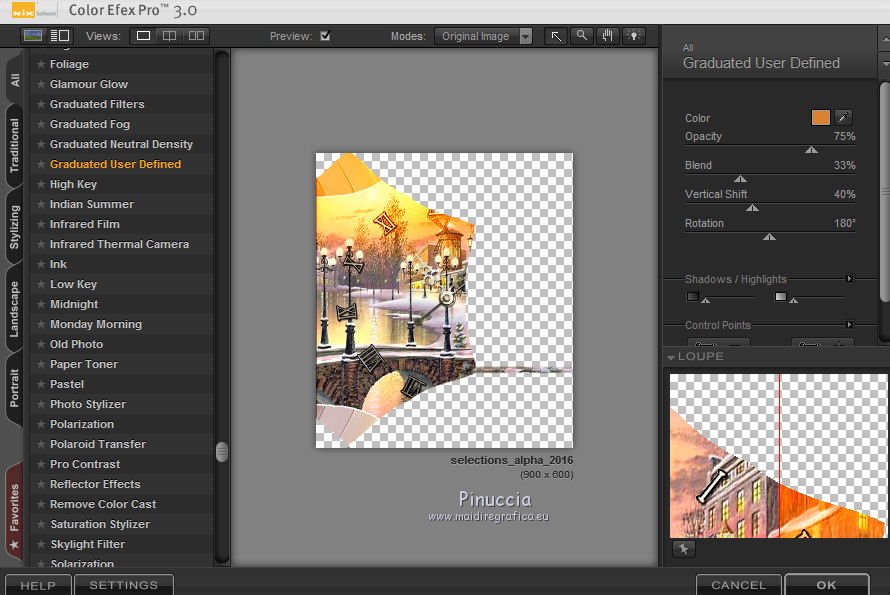Uncheck the Preview checkbox
The image size is (890, 595).
tap(325, 37)
